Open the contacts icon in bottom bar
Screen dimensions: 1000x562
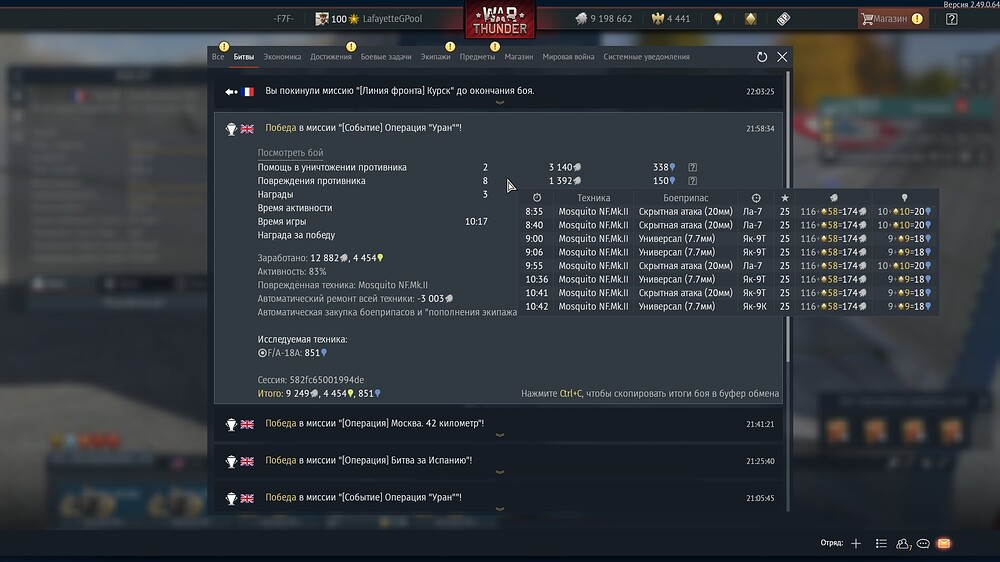click(903, 544)
